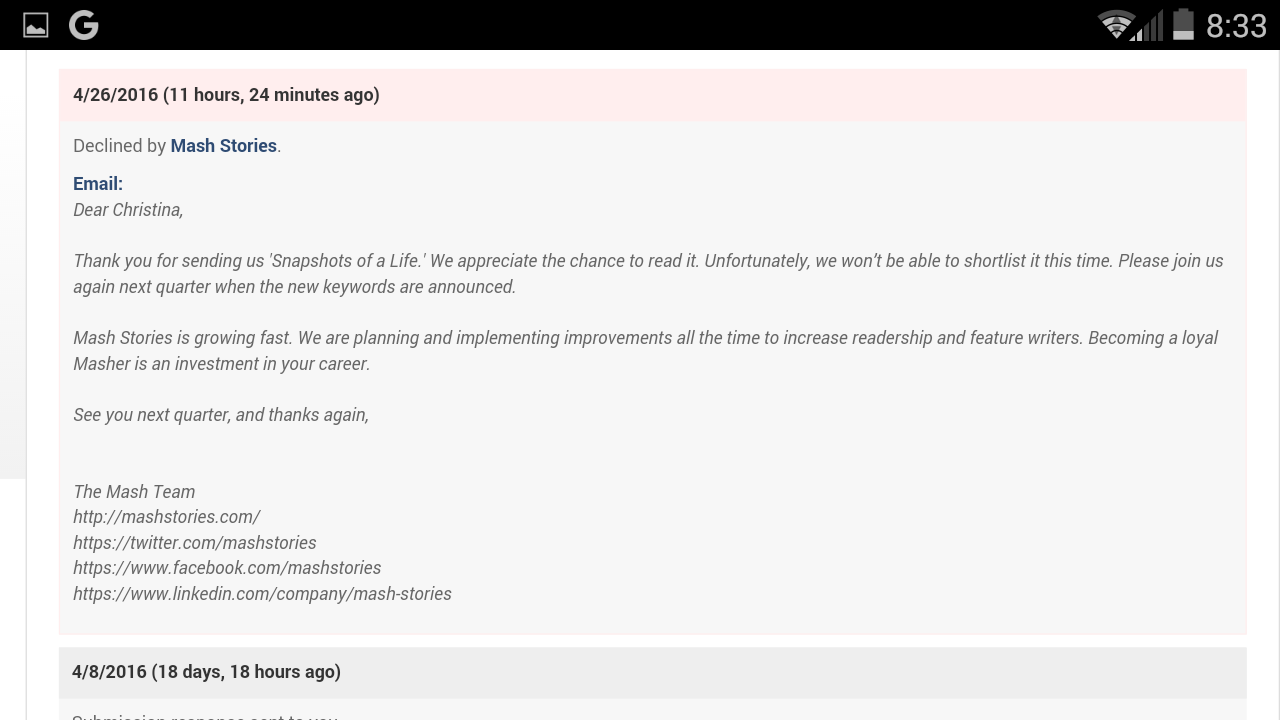Viewport: 1280px width, 720px height.
Task: Open the LinkedIn mash-stories company URL
Action: pyautogui.click(x=262, y=594)
